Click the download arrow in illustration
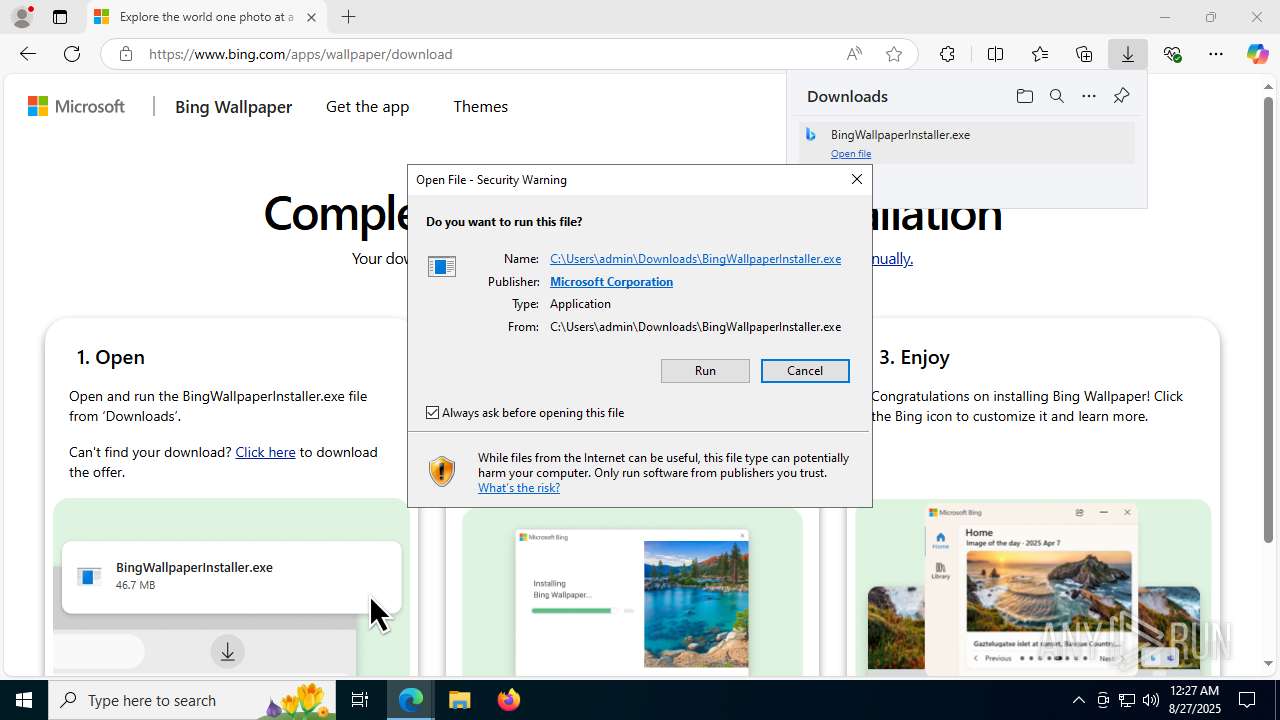1280x720 pixels. pos(228,652)
